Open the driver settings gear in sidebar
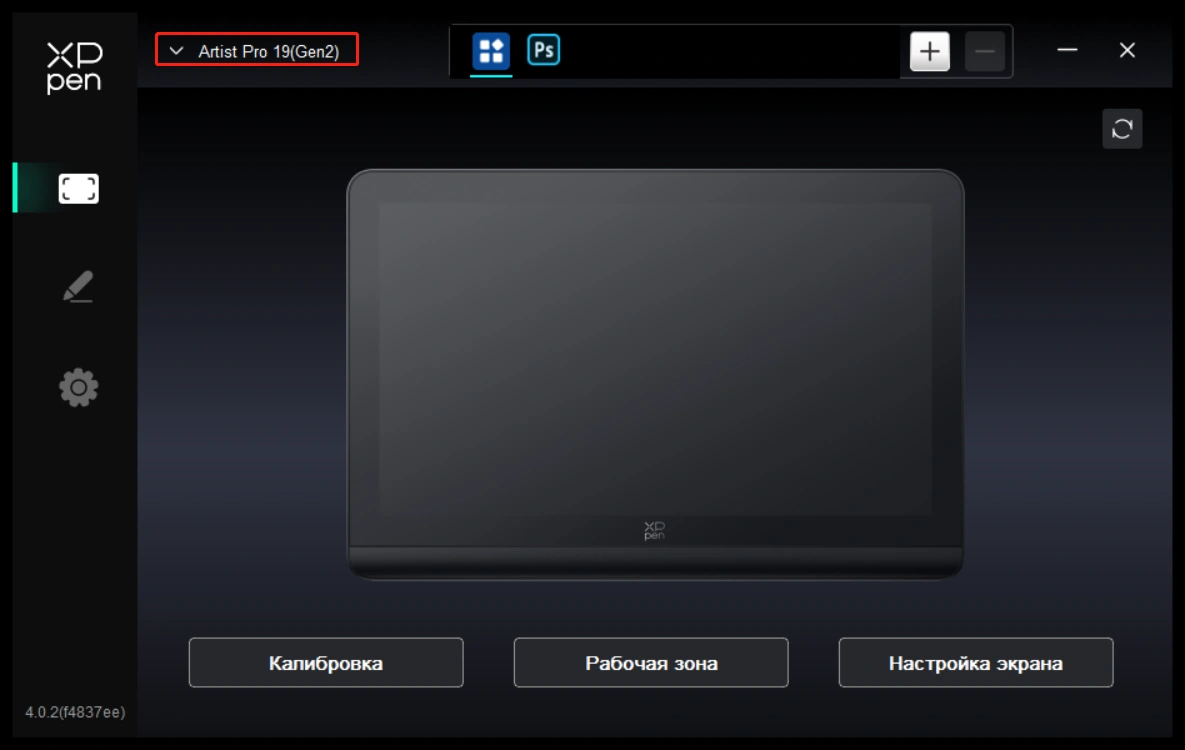1185x750 pixels. (78, 387)
